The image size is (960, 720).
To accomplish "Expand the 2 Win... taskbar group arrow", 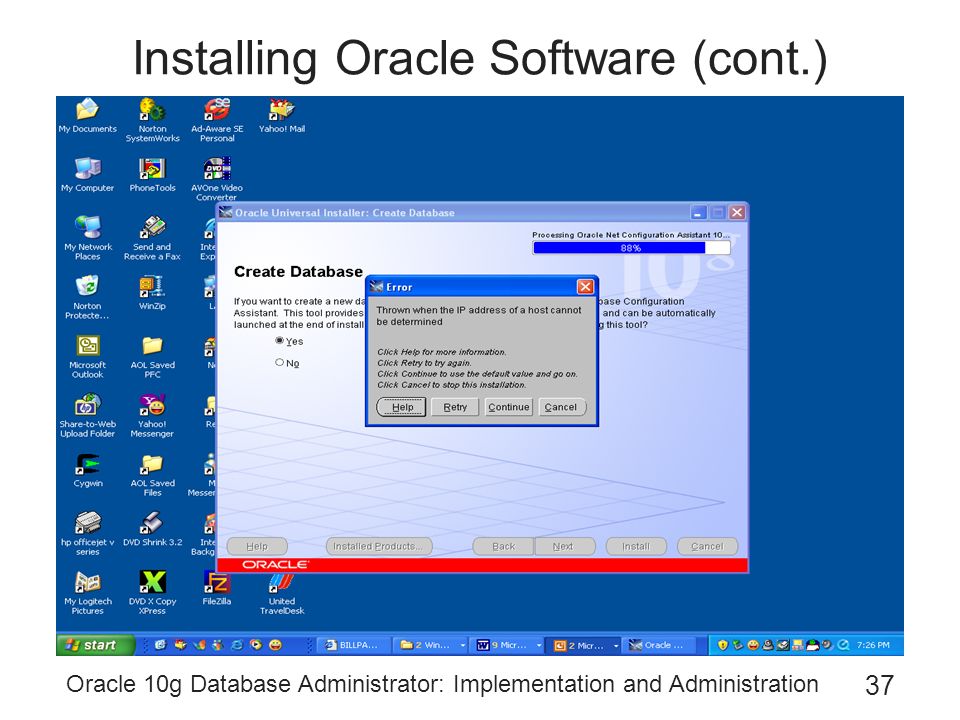I will [462, 645].
